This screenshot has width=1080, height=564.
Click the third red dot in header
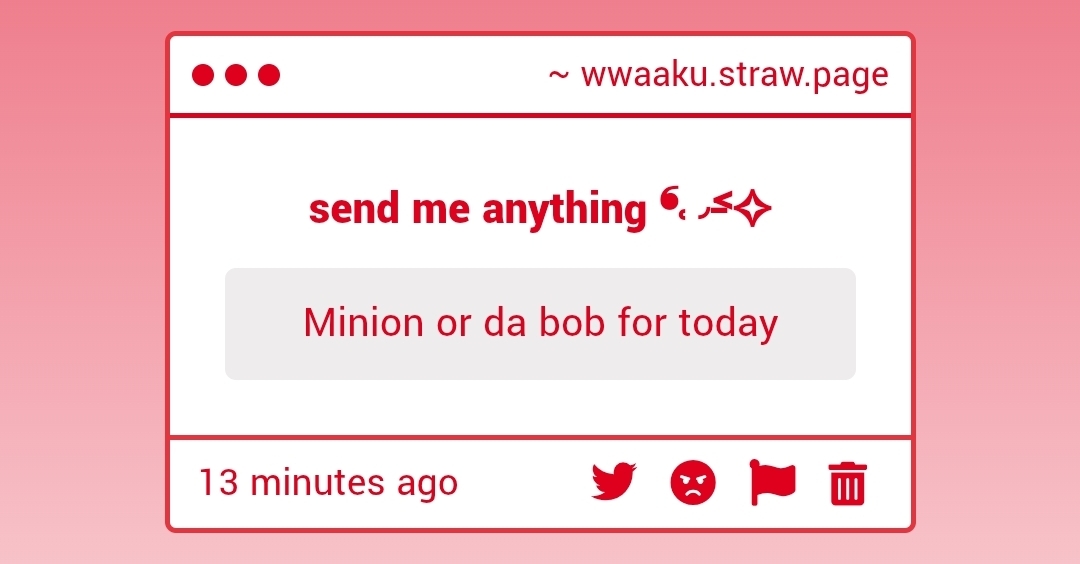(x=269, y=75)
